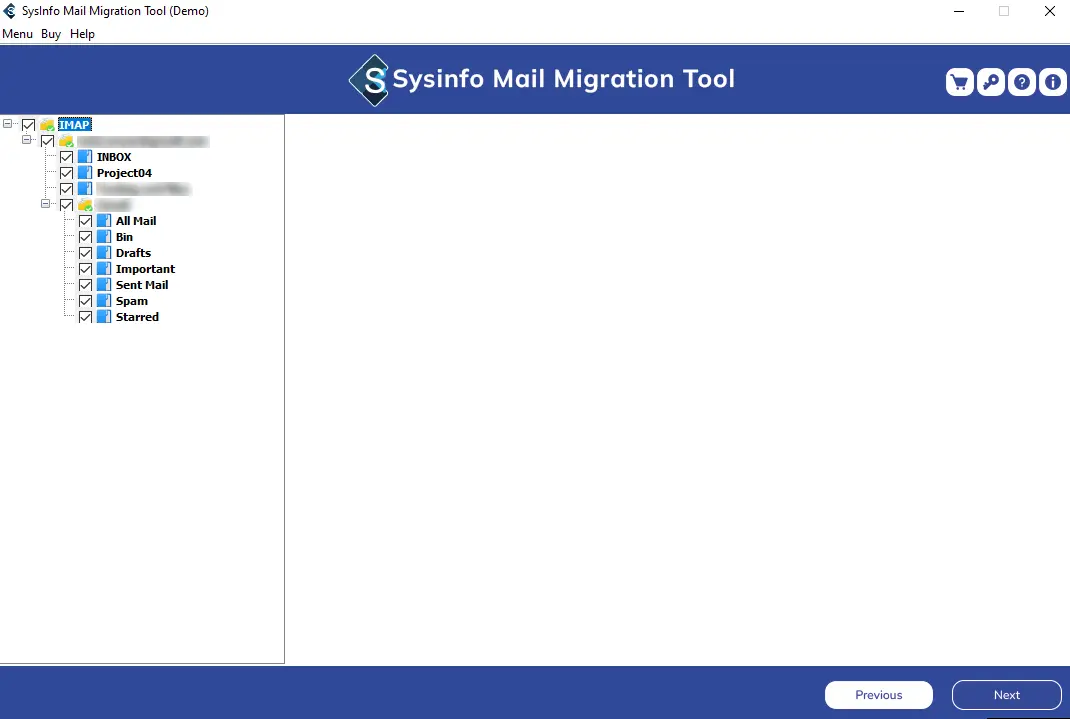Collapse the blurred email account node
The image size is (1070, 719).
[27, 140]
